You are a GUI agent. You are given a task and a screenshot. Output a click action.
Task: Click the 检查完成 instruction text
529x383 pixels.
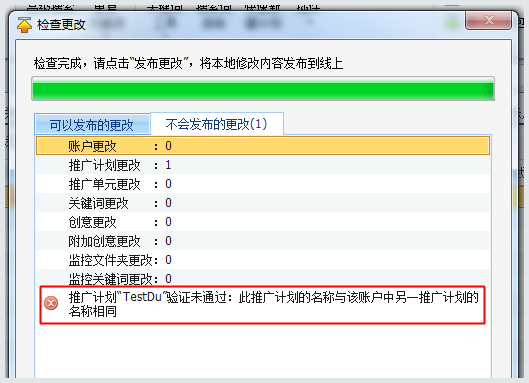pyautogui.click(x=188, y=63)
